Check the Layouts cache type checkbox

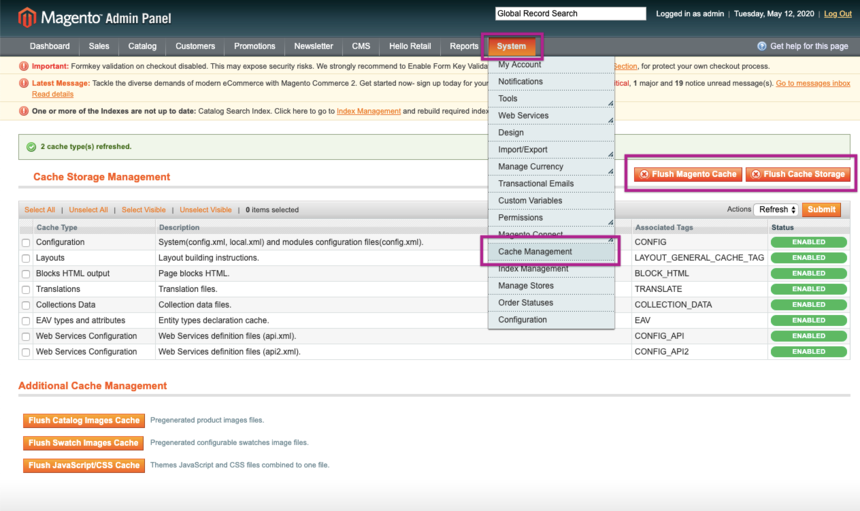pyautogui.click(x=26, y=258)
